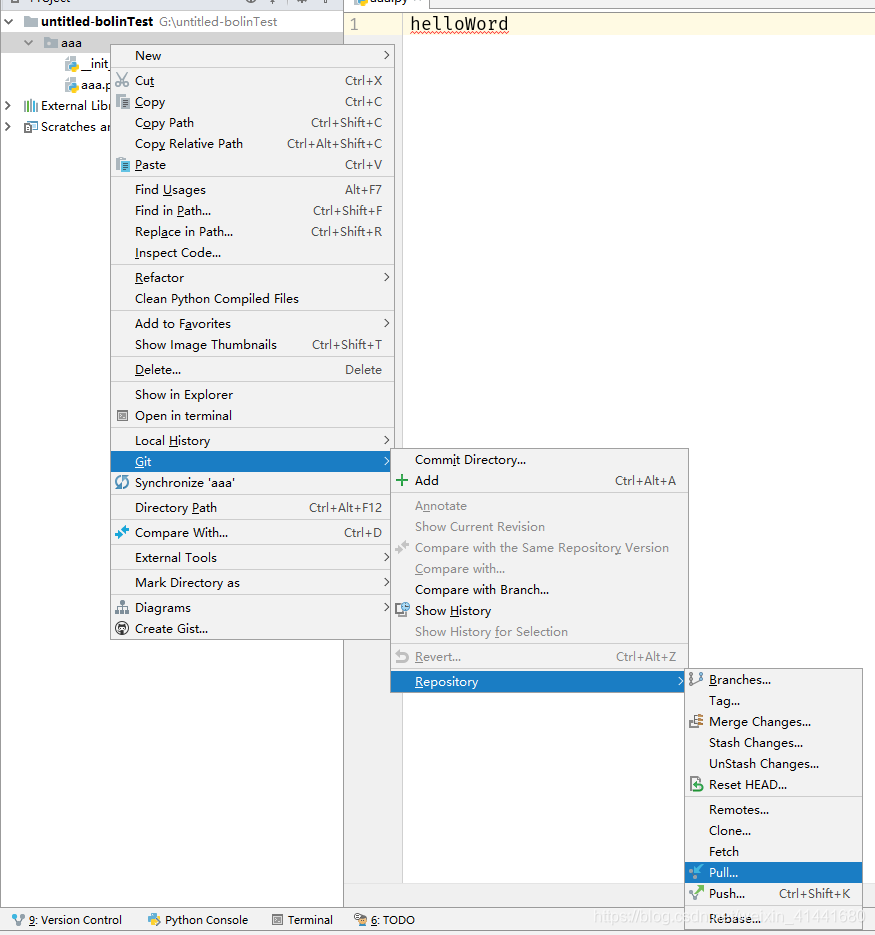Click the Open in terminal icon
This screenshot has width=875, height=935.
tap(122, 416)
